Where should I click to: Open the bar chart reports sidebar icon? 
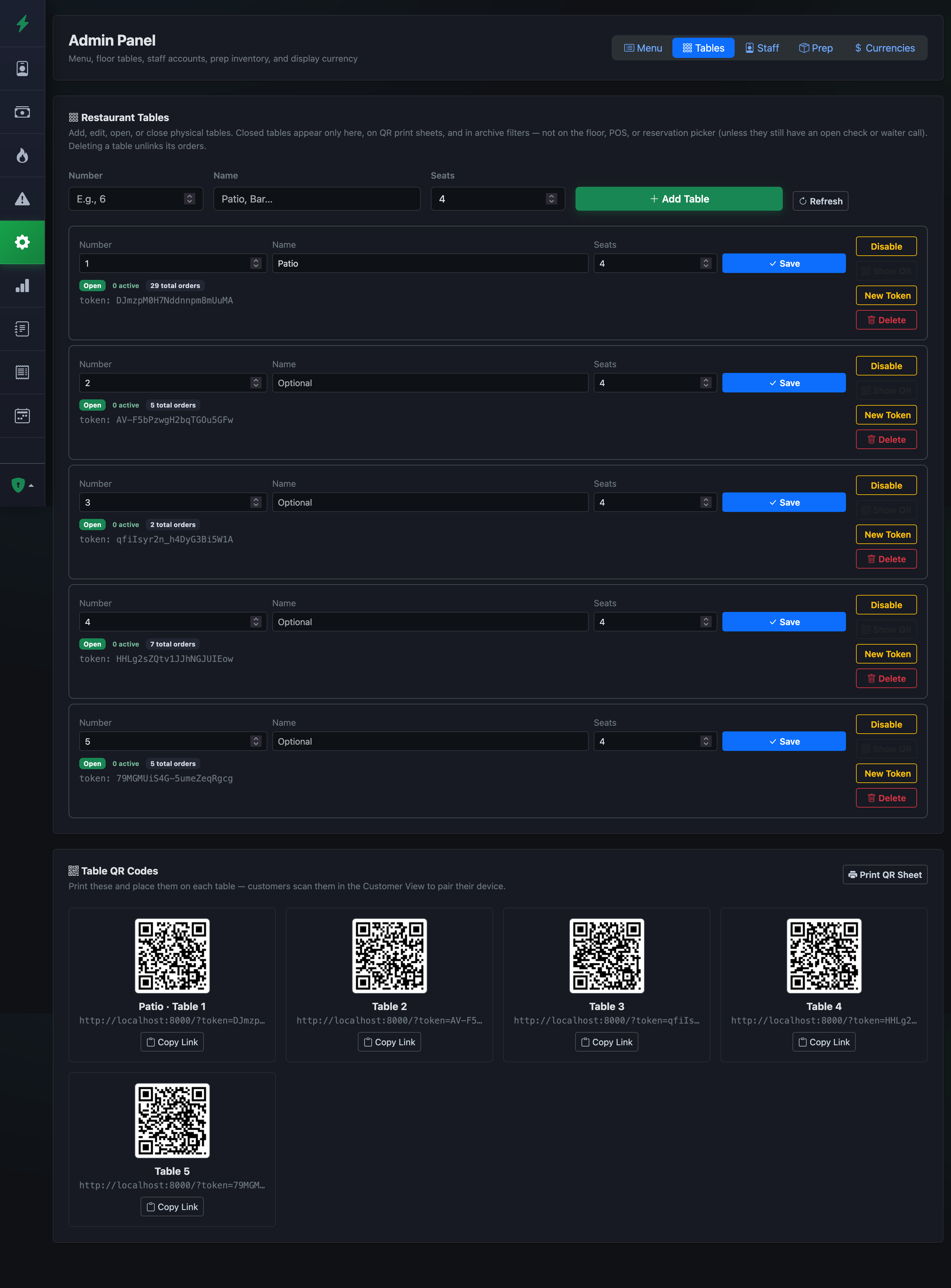[x=22, y=286]
